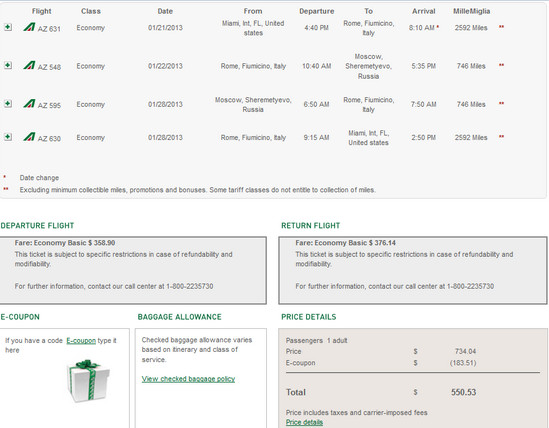Click the MilleMiglia column header

pos(472,11)
